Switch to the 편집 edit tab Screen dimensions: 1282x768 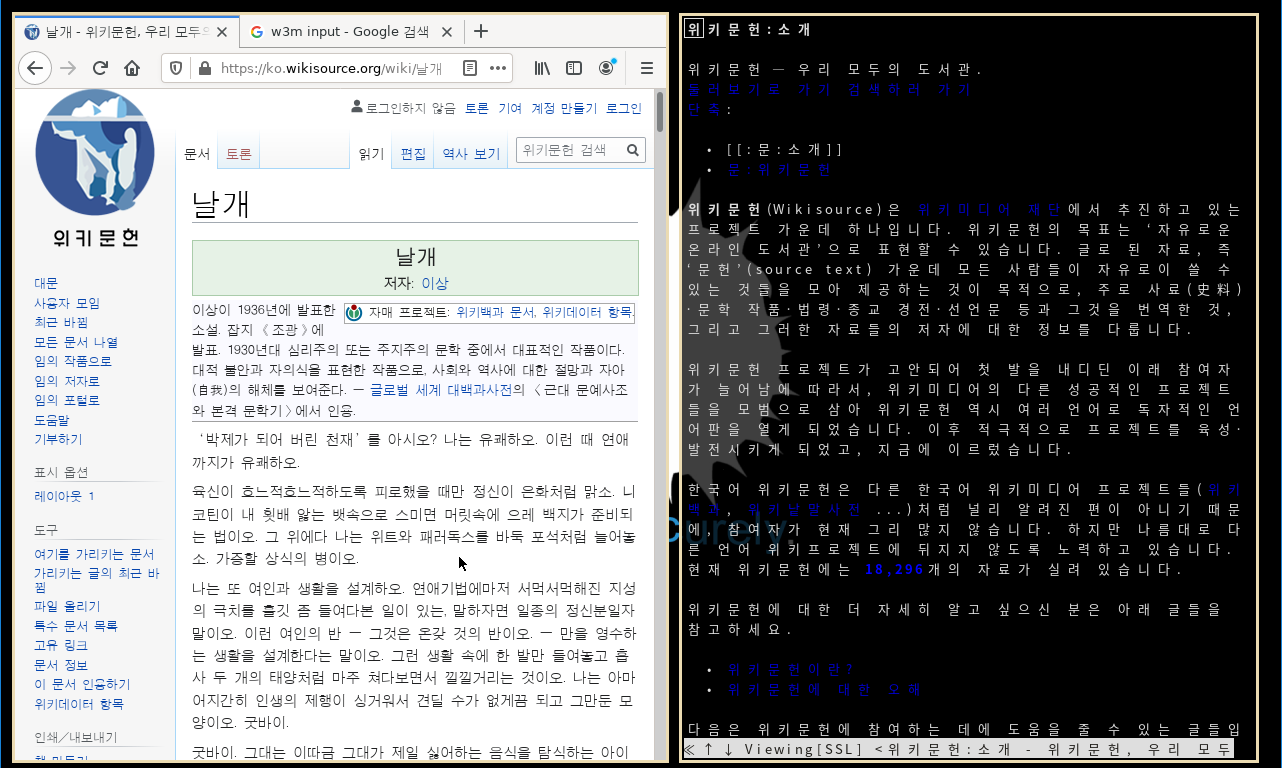coord(413,154)
